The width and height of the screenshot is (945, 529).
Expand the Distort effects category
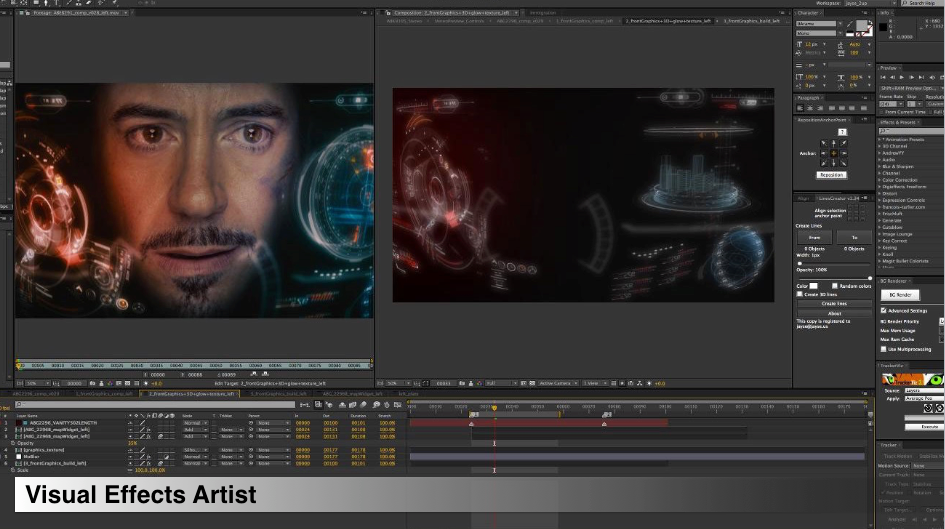coord(880,193)
